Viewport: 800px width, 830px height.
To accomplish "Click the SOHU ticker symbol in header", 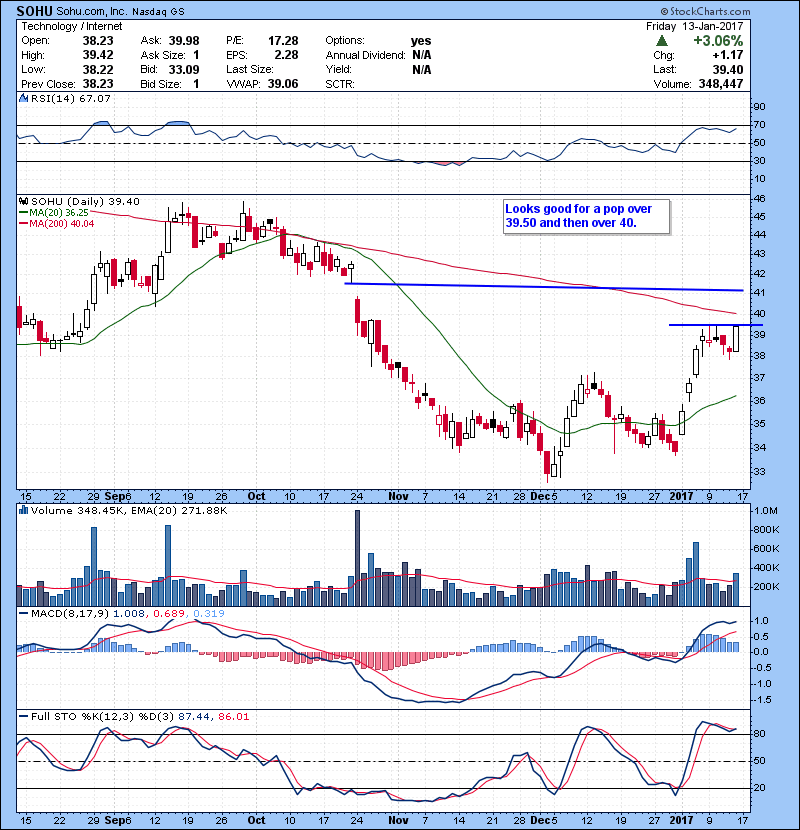I will pyautogui.click(x=34, y=11).
